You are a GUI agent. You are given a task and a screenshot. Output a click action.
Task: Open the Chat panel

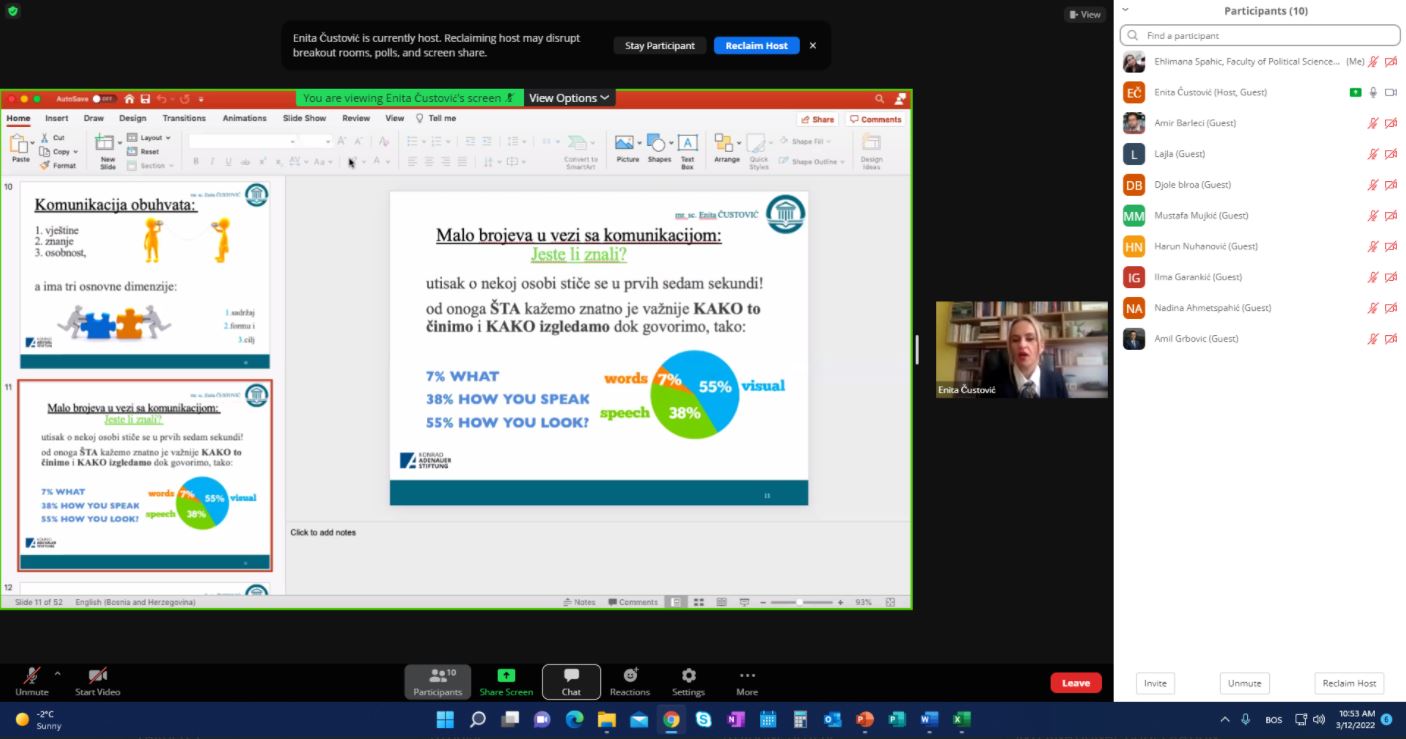571,681
